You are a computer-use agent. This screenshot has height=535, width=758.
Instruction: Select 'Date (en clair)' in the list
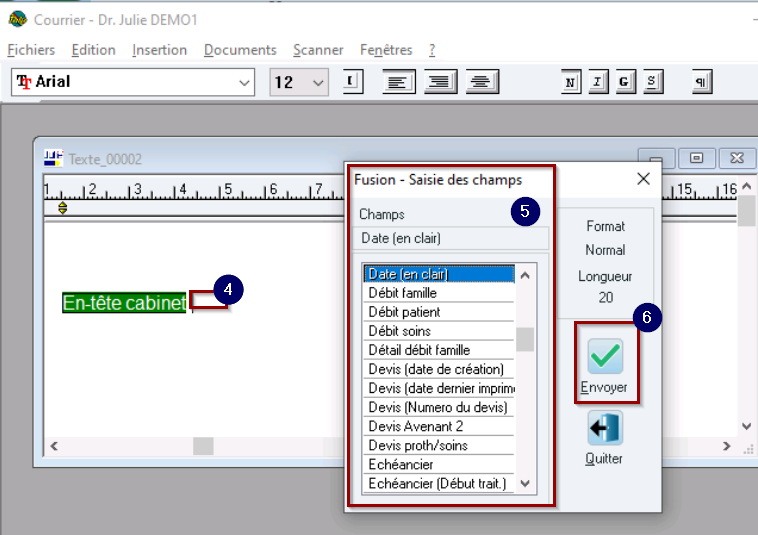438,274
